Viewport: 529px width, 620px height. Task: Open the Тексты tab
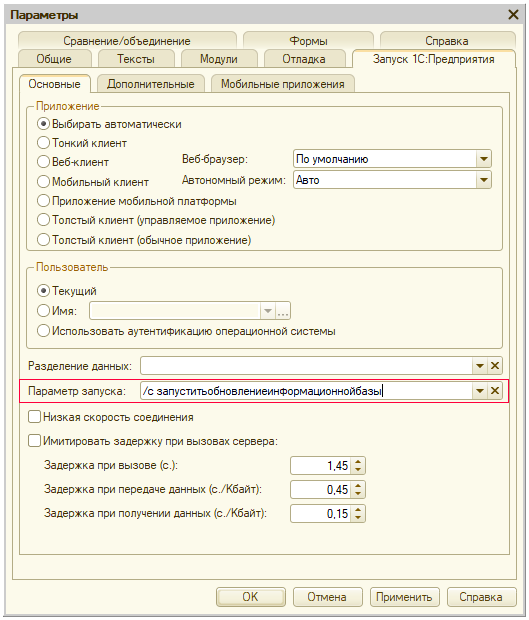pyautogui.click(x=136, y=59)
